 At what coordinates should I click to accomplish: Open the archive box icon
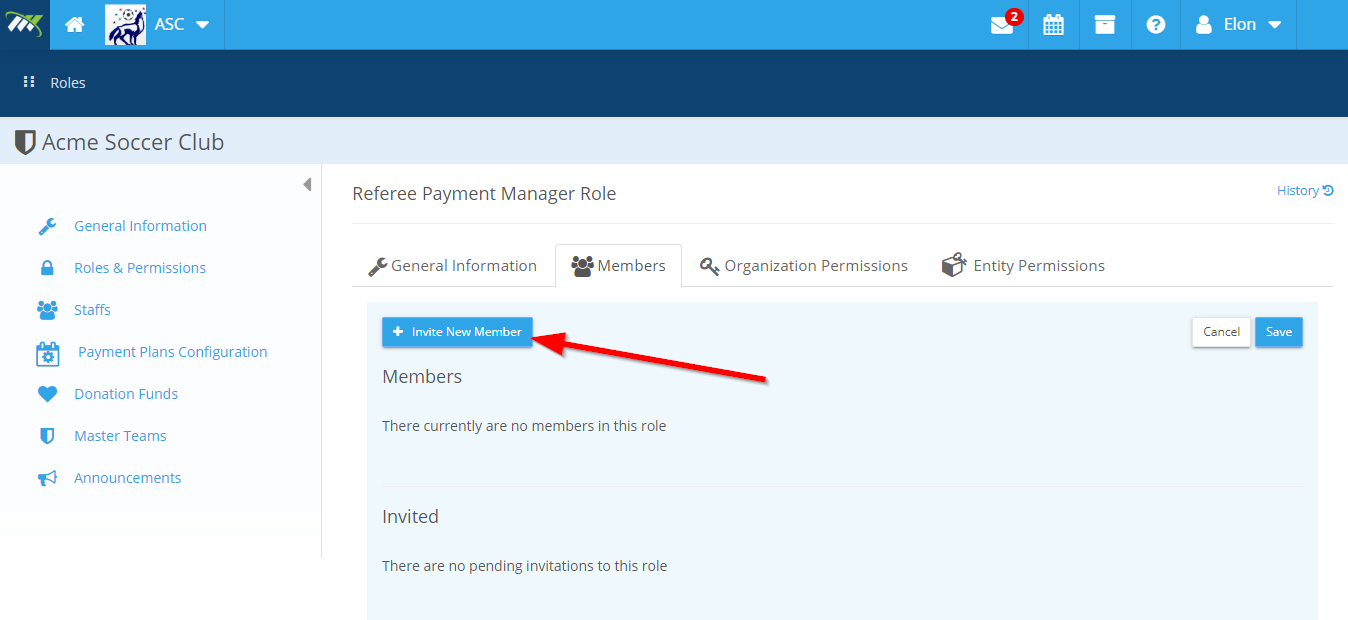pyautogui.click(x=1104, y=25)
